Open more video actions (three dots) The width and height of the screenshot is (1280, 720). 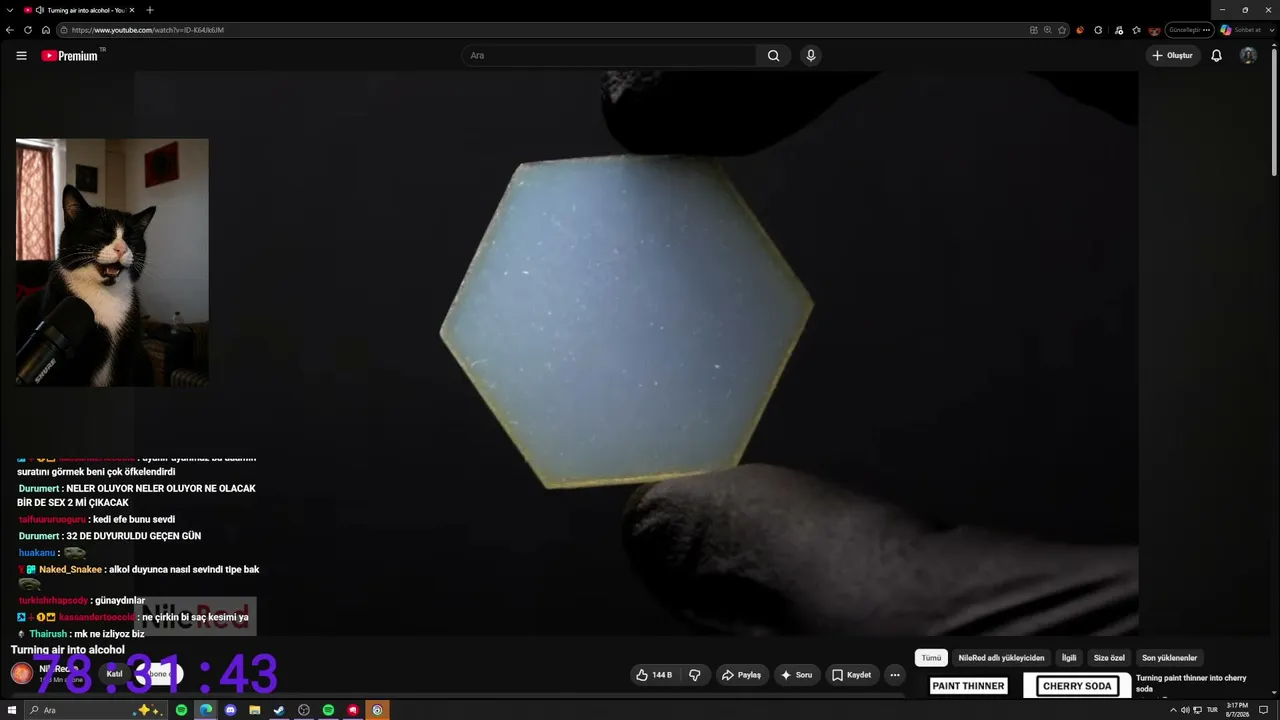click(x=895, y=675)
